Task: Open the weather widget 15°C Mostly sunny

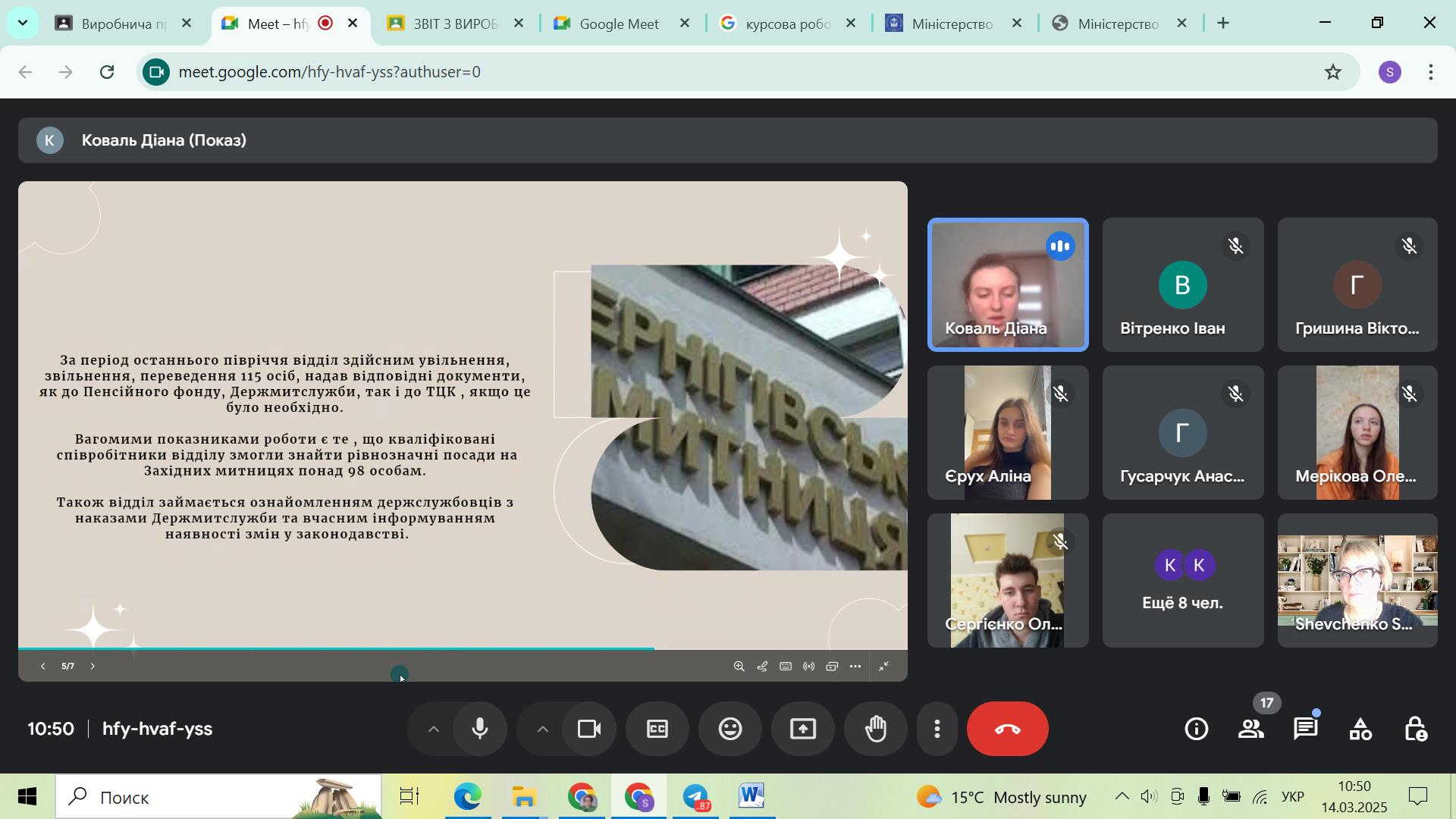Action: (x=1002, y=797)
